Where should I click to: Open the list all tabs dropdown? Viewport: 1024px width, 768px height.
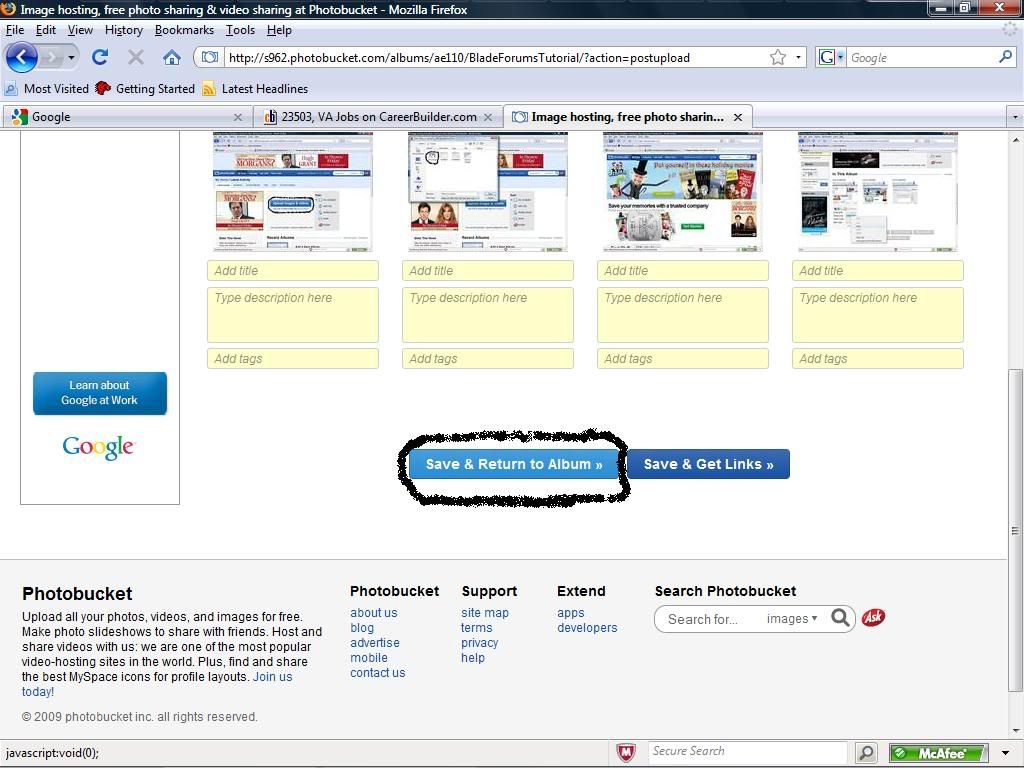(1014, 117)
